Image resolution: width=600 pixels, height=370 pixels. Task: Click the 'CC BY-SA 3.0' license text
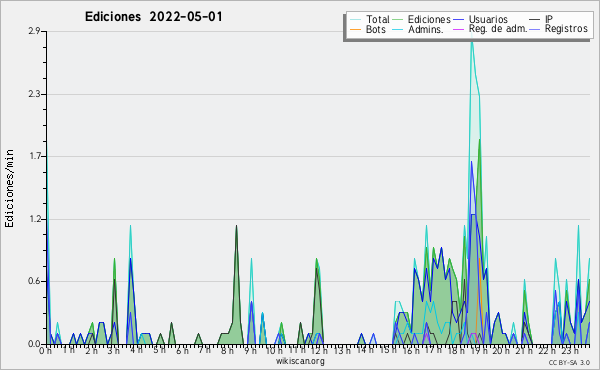point(569,362)
